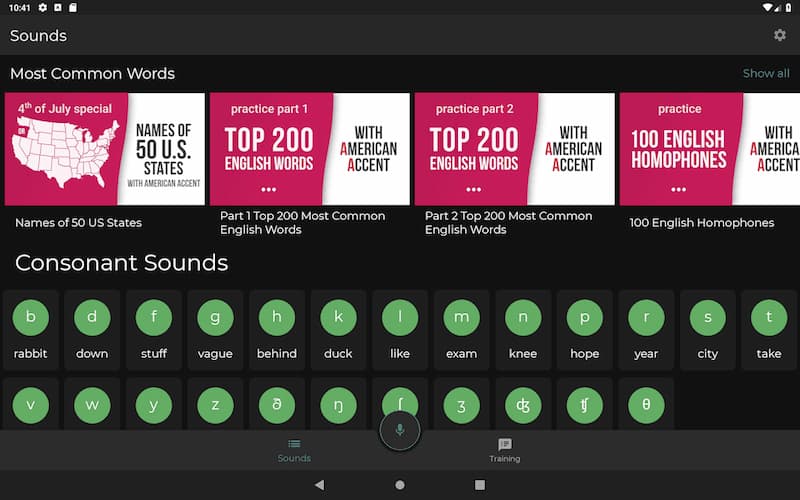
Task: Open practice part 1 Top 200 thumbnail
Action: click(310, 149)
